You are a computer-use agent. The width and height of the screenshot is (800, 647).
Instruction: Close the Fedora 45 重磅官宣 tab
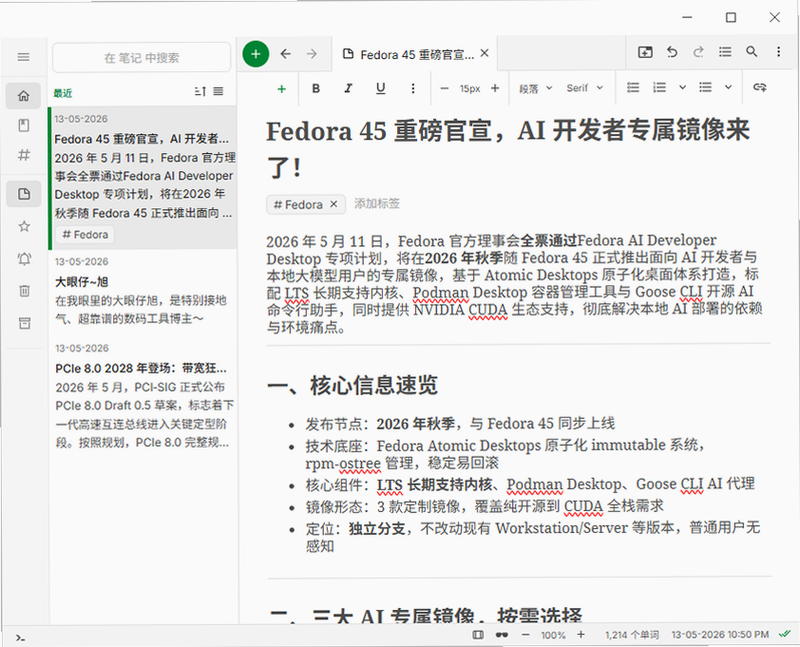click(485, 53)
